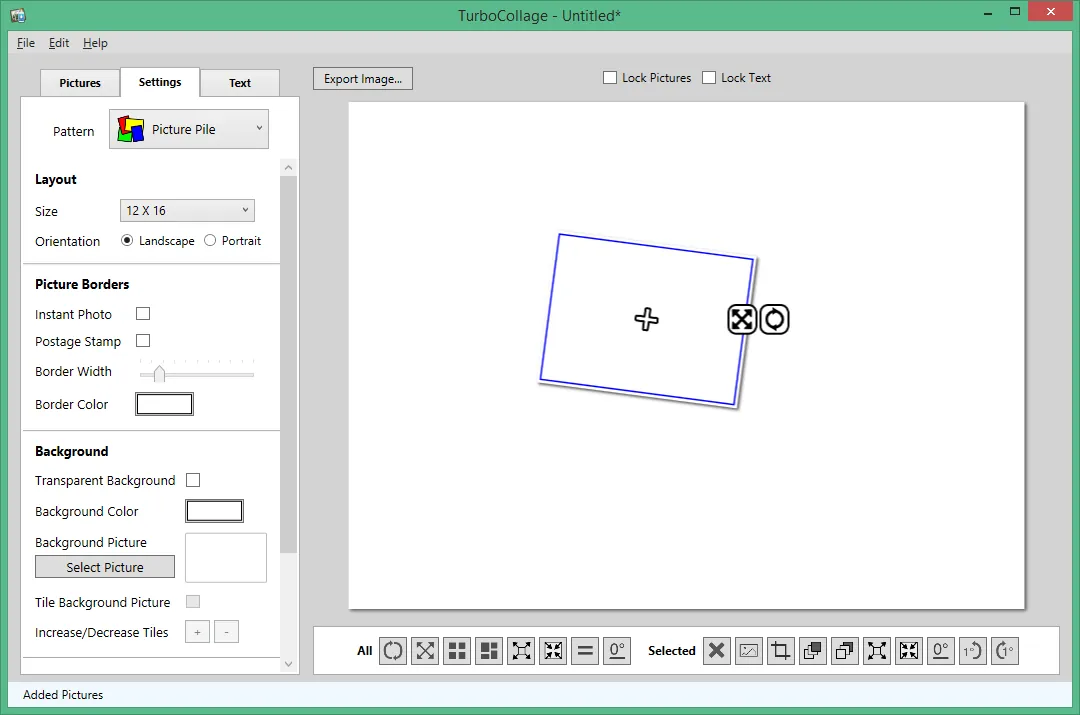
Task: Delete the selected picture with the X icon
Action: pyautogui.click(x=716, y=650)
